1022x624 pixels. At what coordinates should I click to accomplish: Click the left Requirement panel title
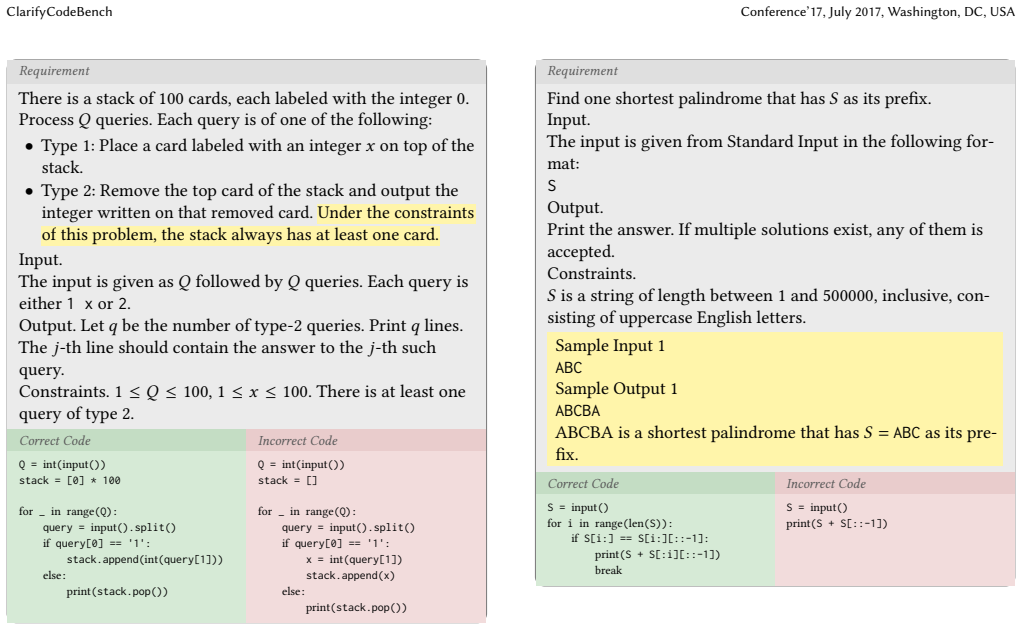pos(54,71)
